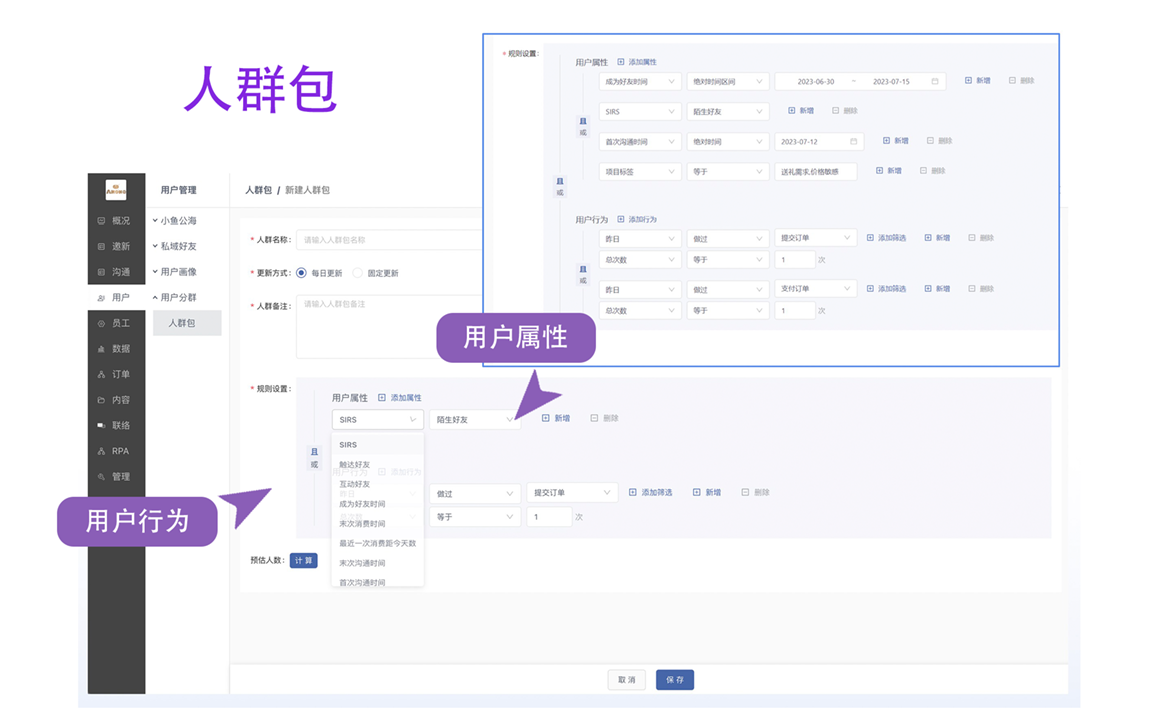Open the 项目标签 dropdown in the popup panel
The height and width of the screenshot is (720, 1152).
coord(639,172)
